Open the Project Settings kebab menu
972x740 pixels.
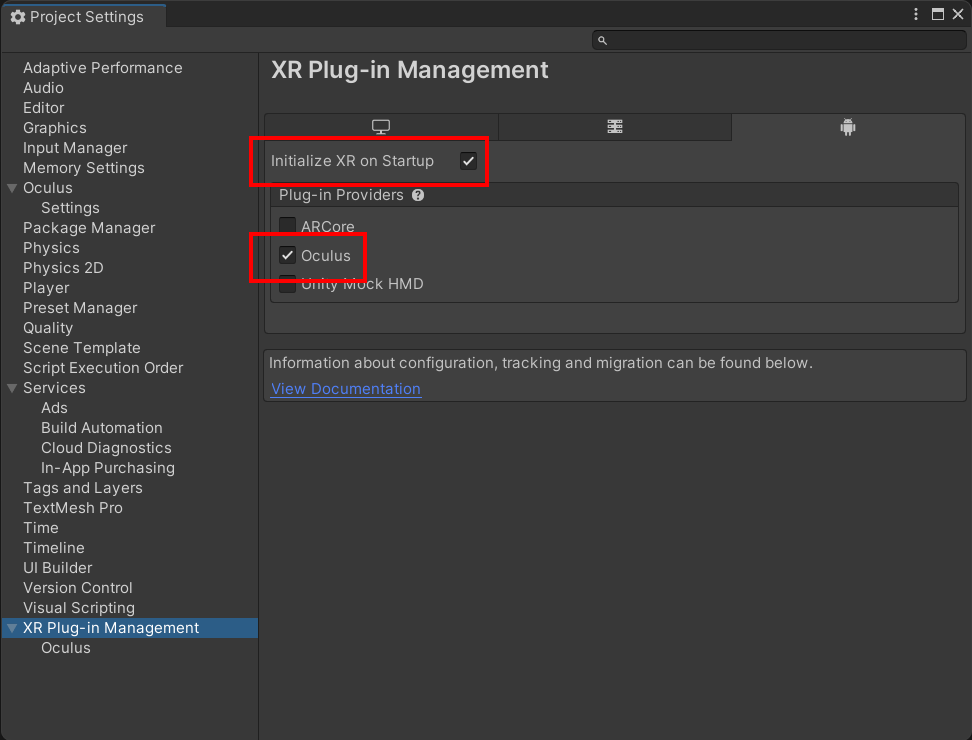pyautogui.click(x=916, y=14)
